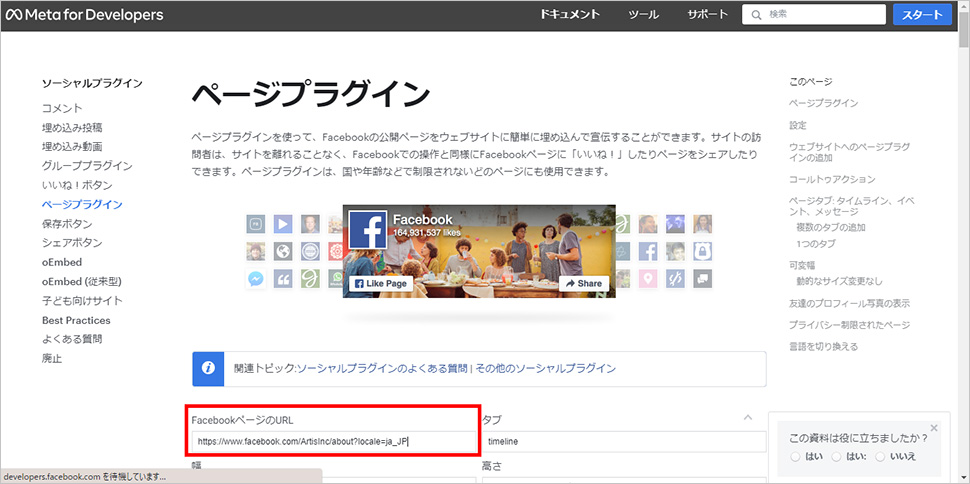The height and width of the screenshot is (484, 970).
Task: Jump to 言語を切り換える section
Action: coord(823,347)
